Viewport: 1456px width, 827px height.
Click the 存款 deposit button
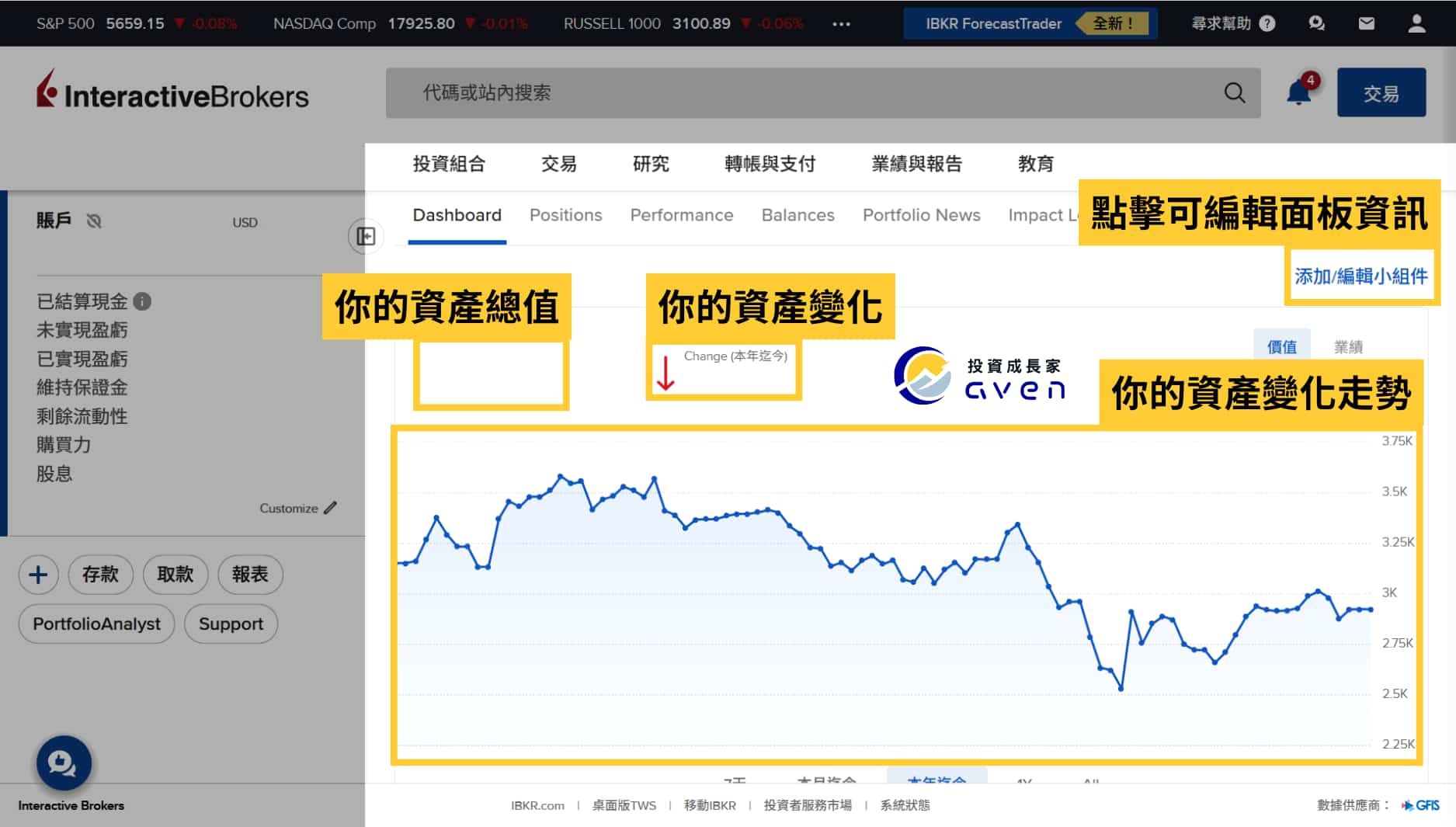tap(101, 575)
